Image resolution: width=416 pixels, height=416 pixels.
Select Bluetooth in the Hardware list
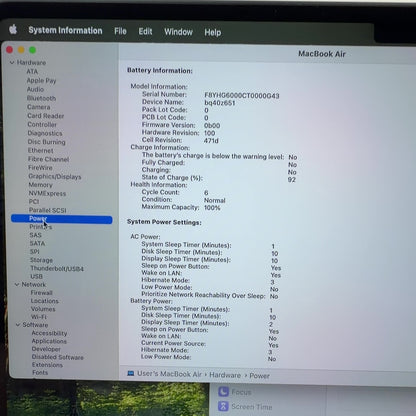[41, 98]
